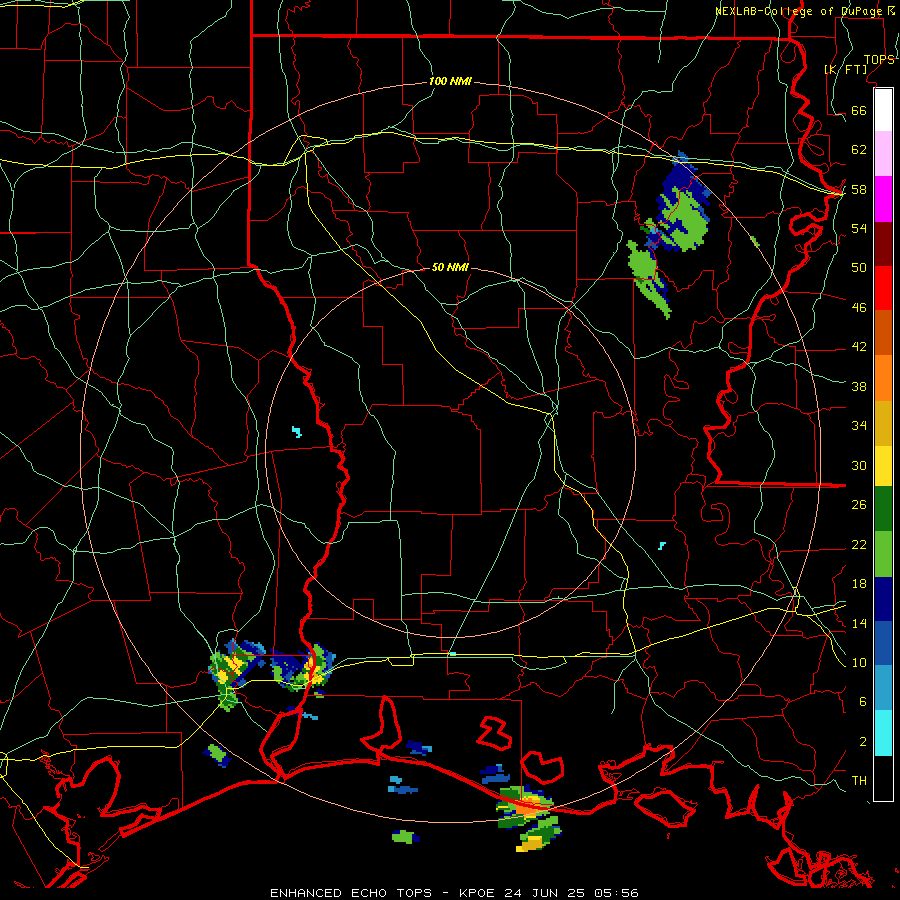Click the "50" legend value on color scale
The width and height of the screenshot is (900, 900).
859,267
